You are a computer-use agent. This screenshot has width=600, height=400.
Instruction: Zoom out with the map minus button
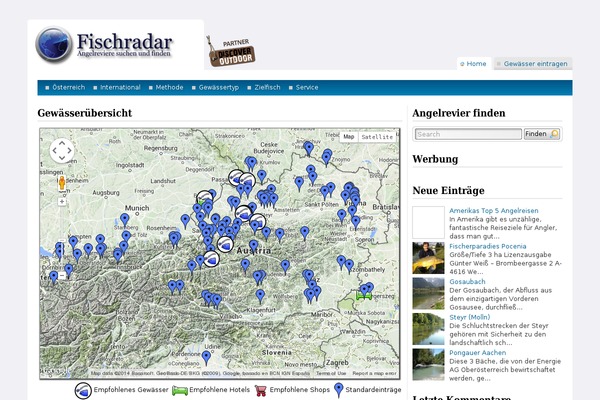(x=62, y=275)
